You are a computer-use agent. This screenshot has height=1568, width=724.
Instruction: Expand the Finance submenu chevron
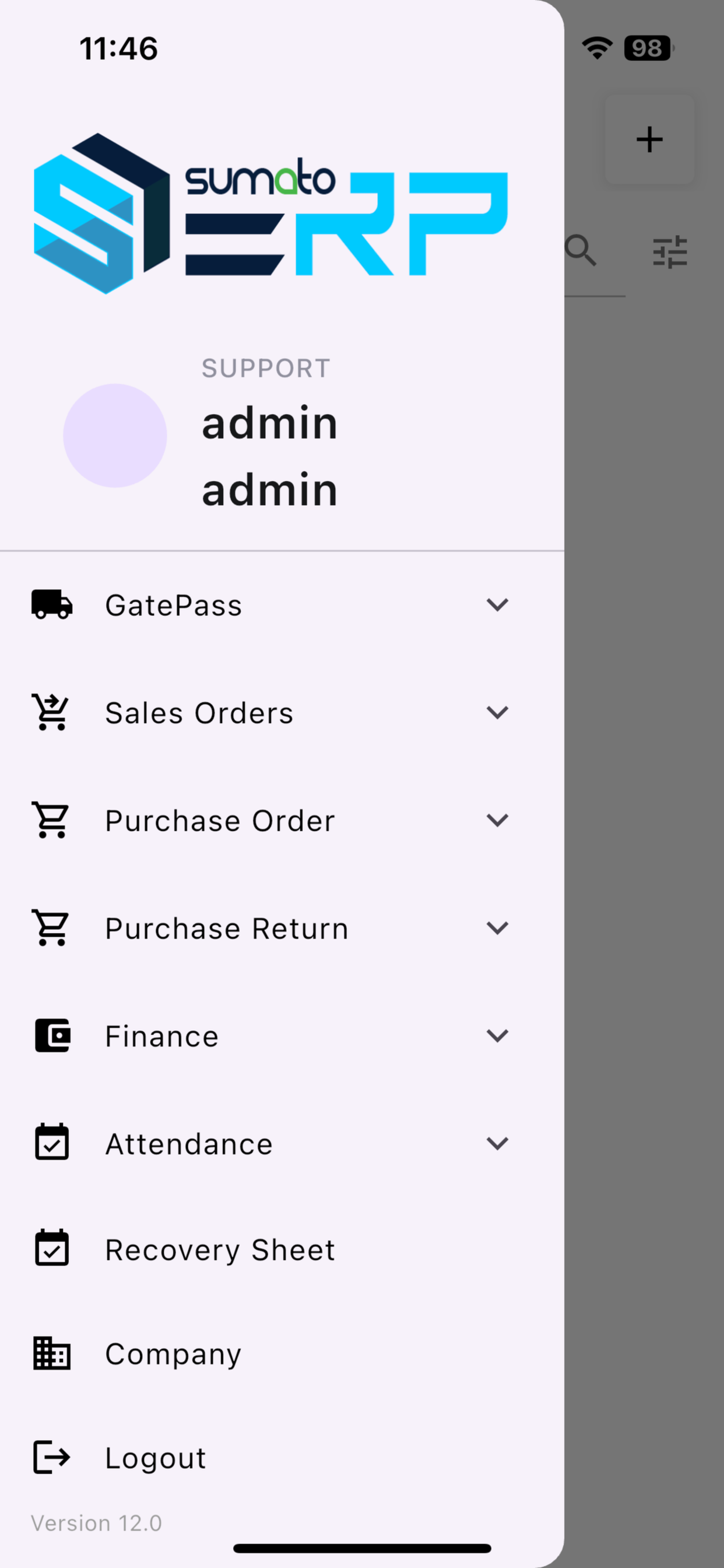[x=497, y=1035]
